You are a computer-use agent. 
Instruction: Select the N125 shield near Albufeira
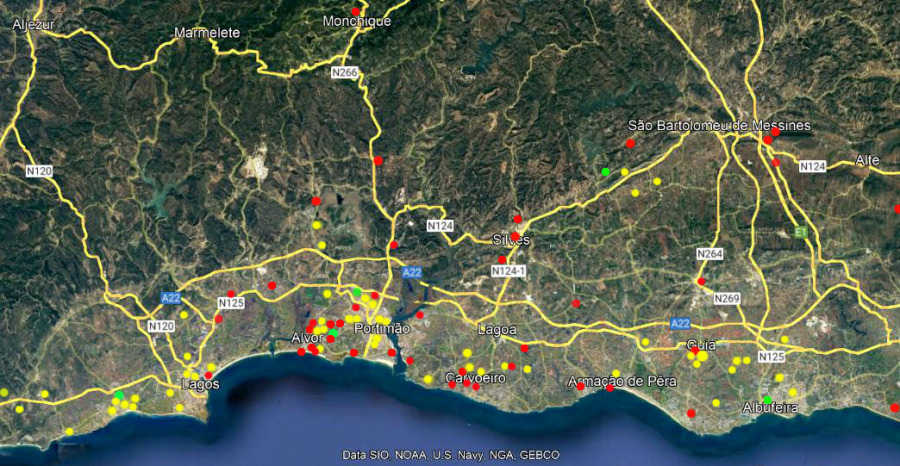(771, 357)
